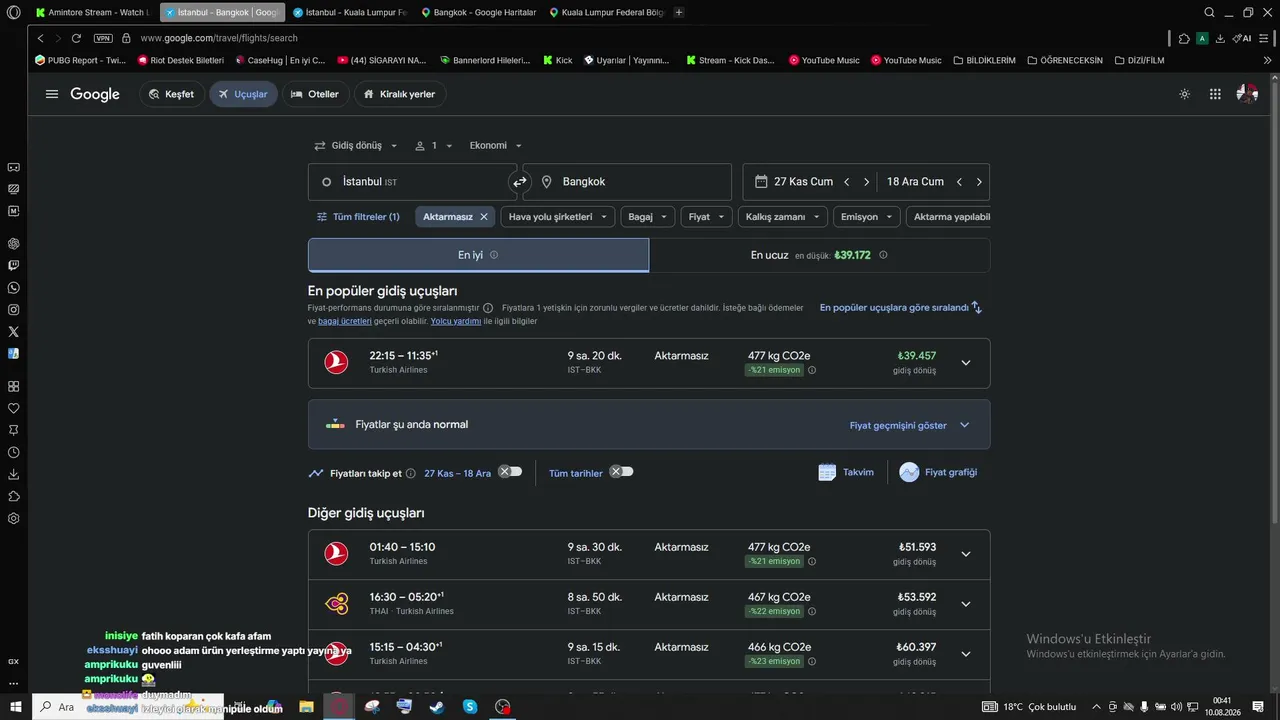Open sidebar settings gear
Viewport: 1280px width, 720px height.
click(x=14, y=518)
